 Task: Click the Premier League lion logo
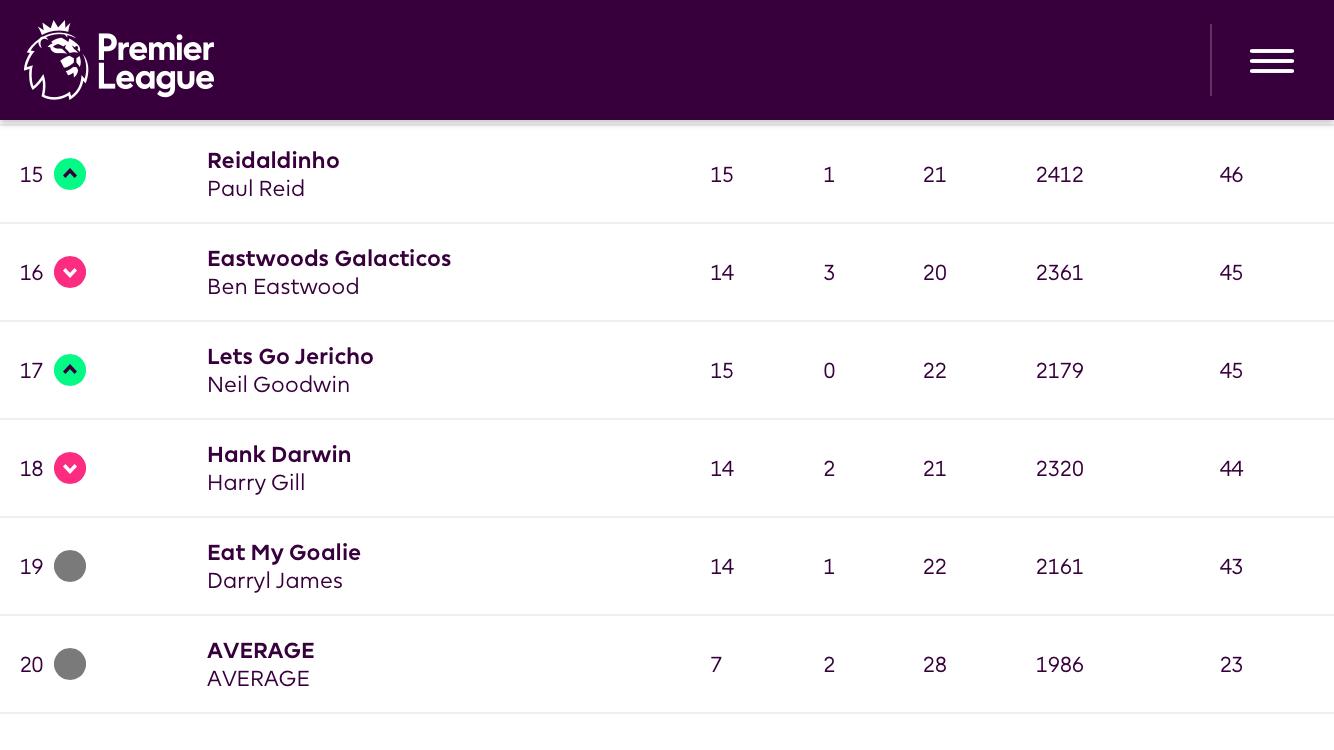click(57, 60)
